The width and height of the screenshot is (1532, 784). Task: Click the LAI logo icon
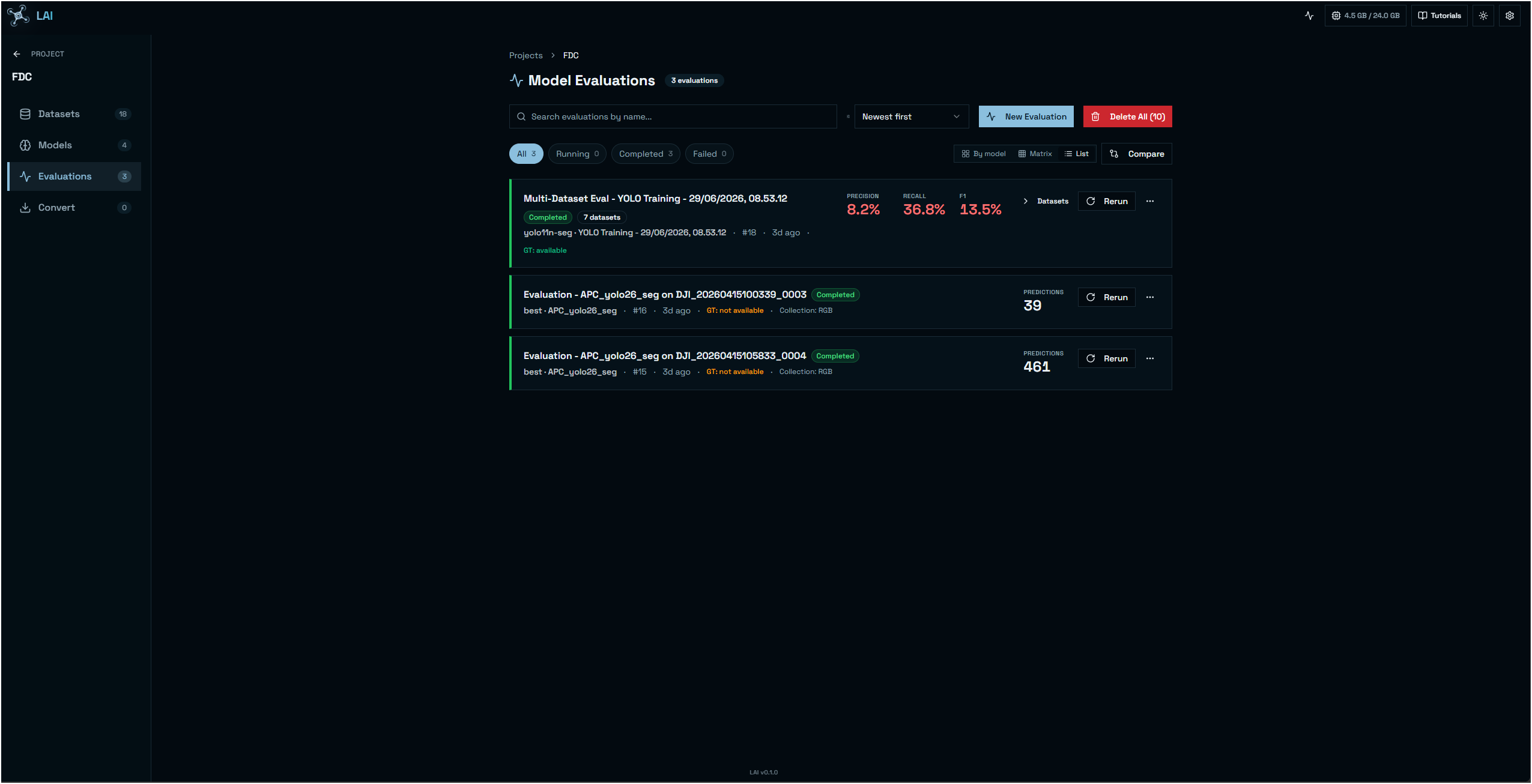[18, 16]
